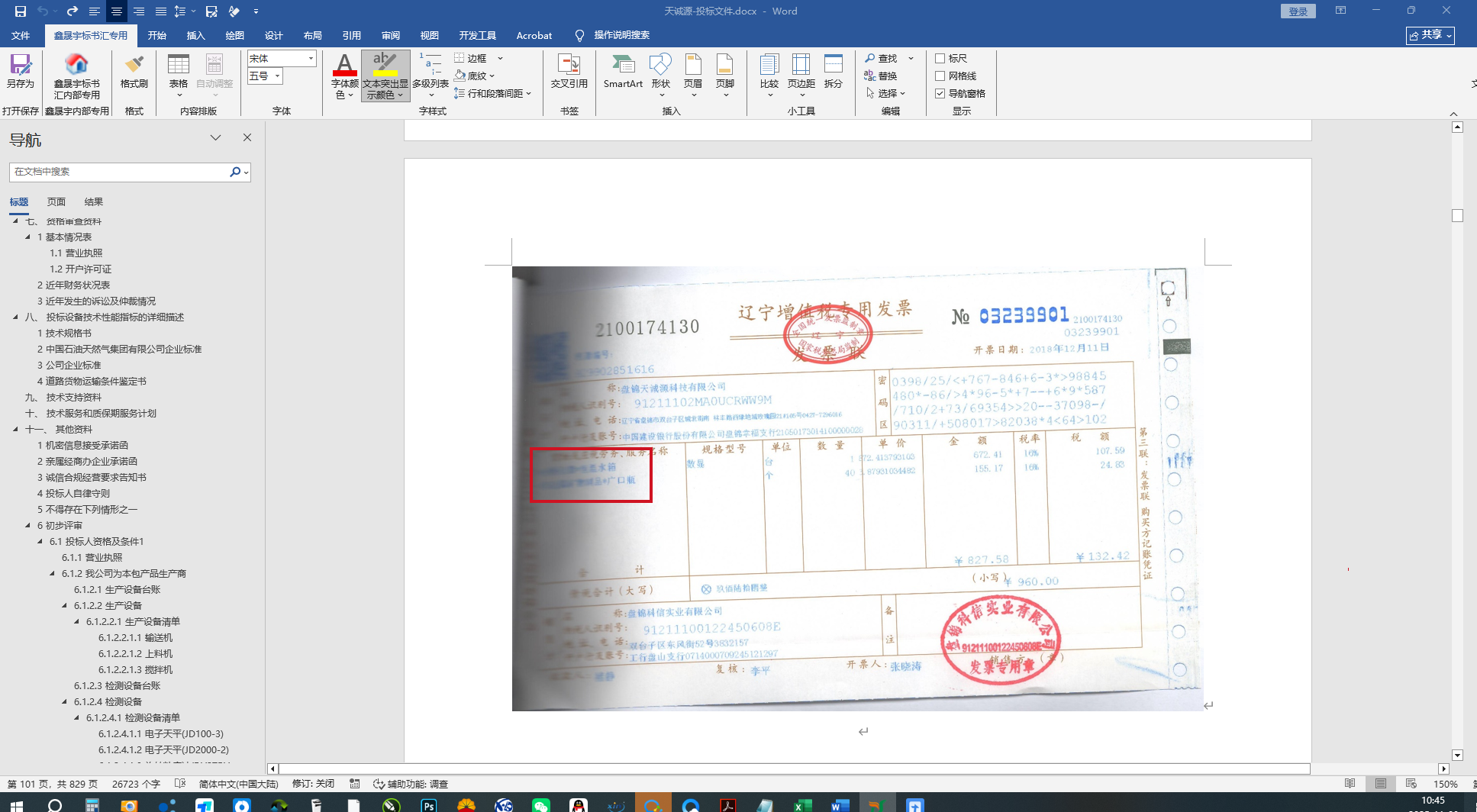Click the magnifier in navigation search box

tap(235, 172)
